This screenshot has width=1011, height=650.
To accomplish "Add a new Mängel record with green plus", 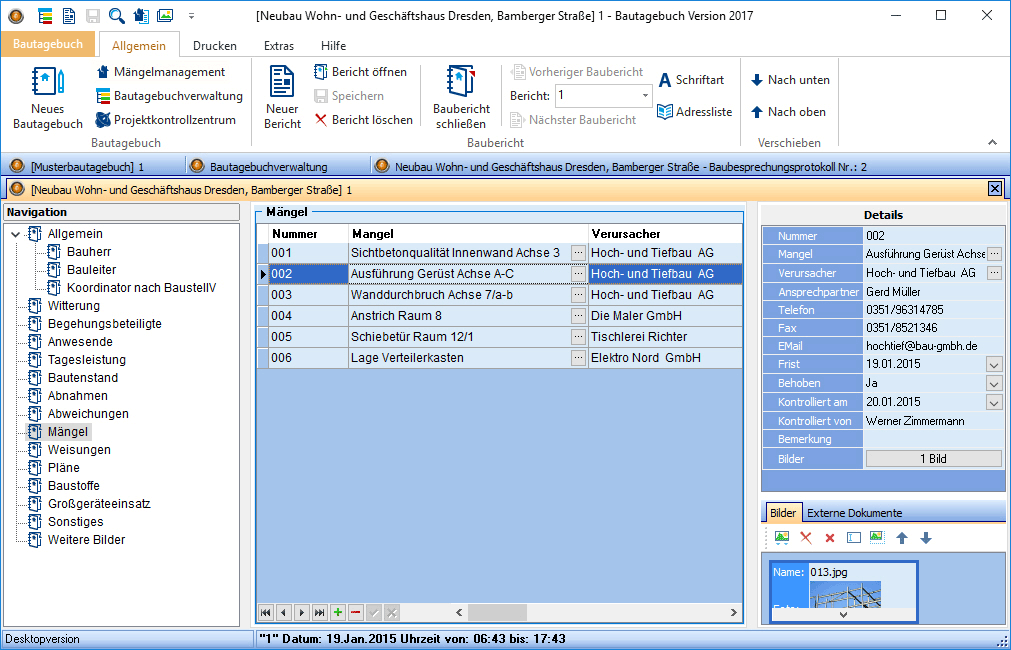I will tap(337, 613).
